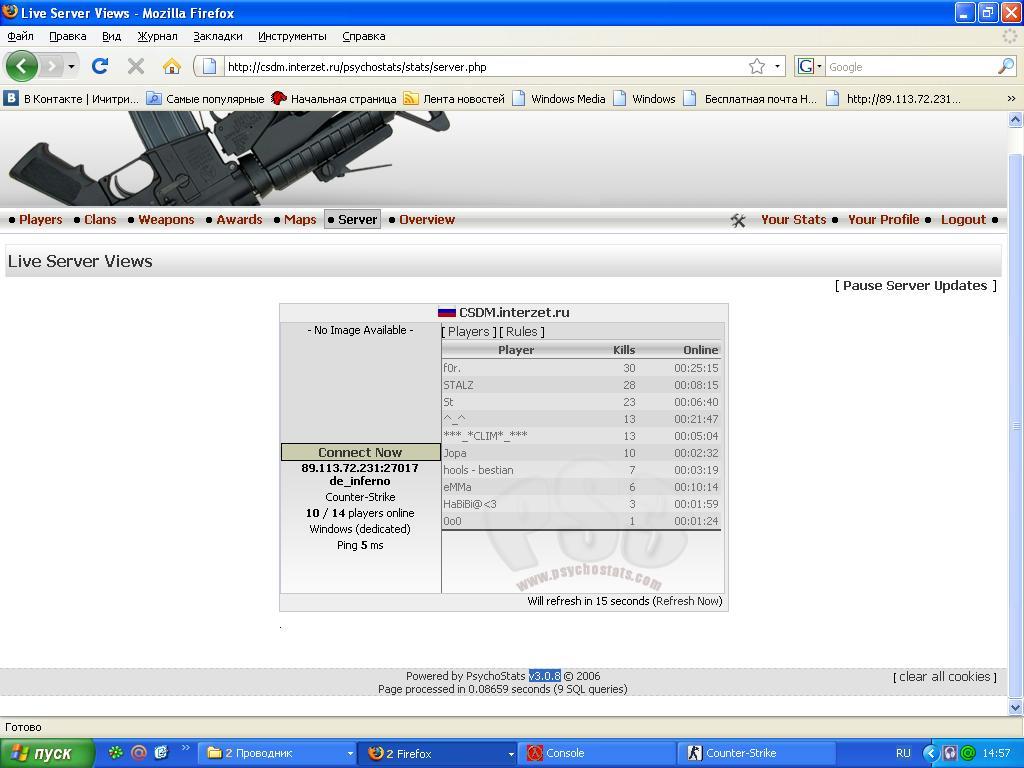Viewport: 1024px width, 768px height.
Task: Click the page scrollbar down arrow
Action: [x=1015, y=707]
